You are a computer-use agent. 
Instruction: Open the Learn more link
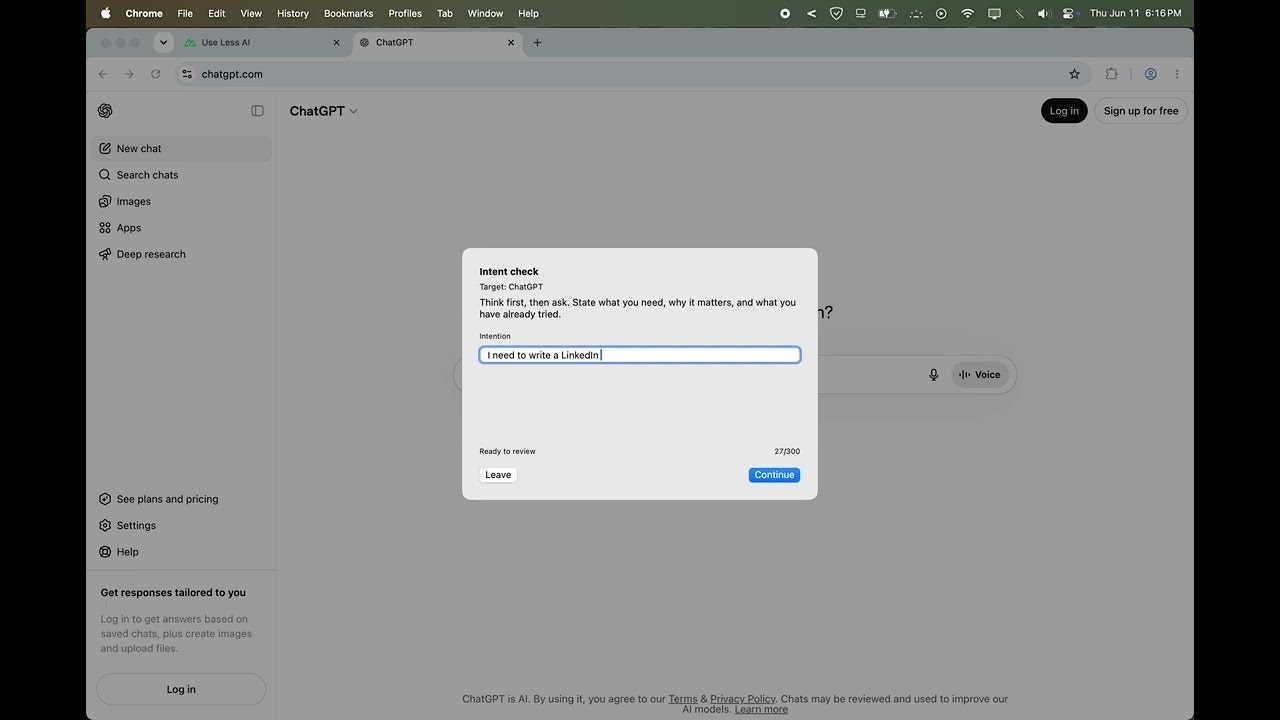[x=761, y=710]
